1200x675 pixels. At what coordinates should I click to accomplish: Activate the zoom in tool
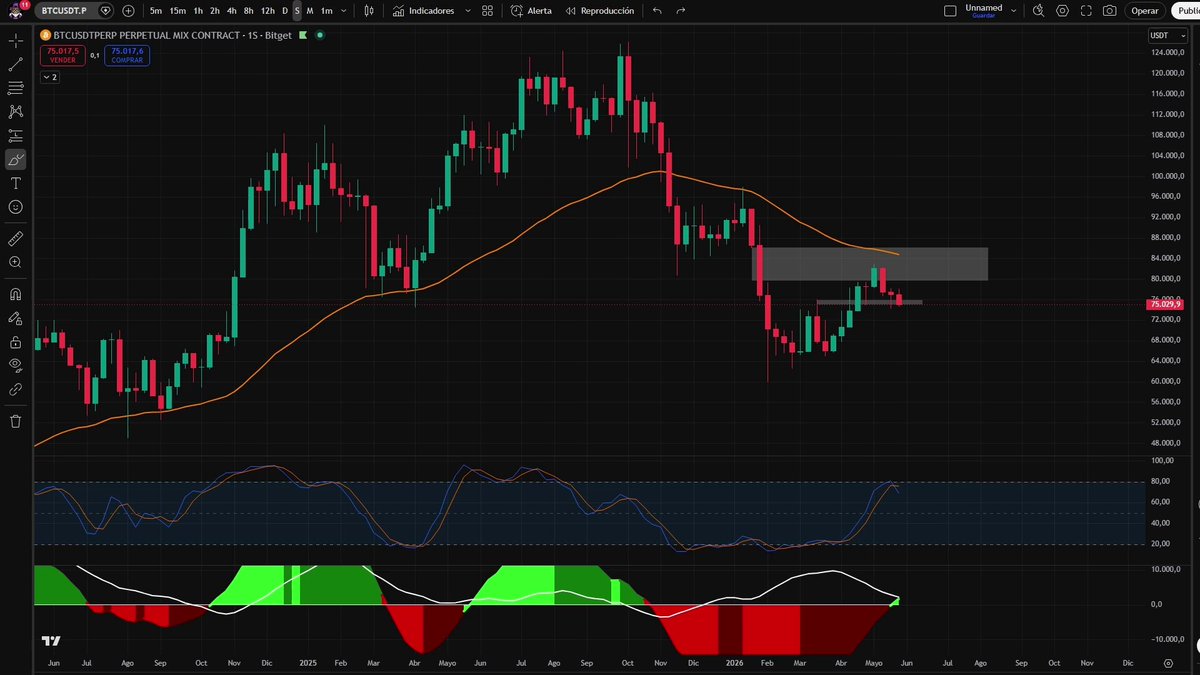click(x=16, y=262)
